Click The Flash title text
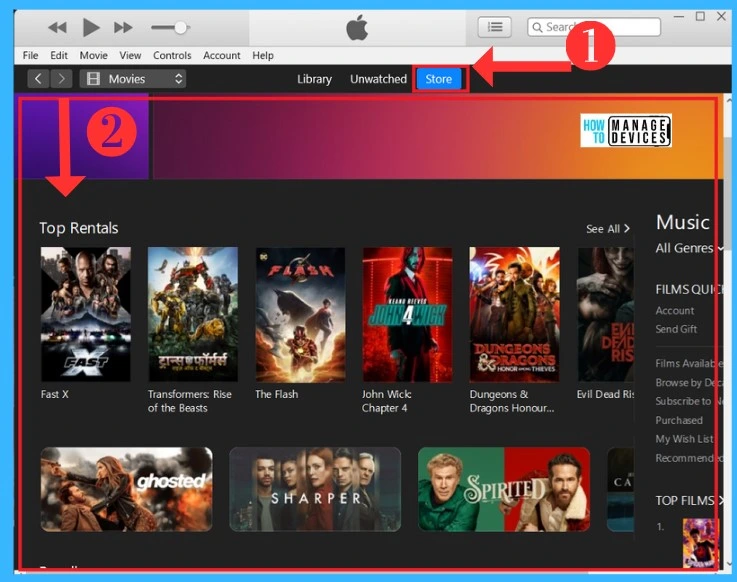Image resolution: width=737 pixels, height=582 pixels. click(x=276, y=394)
